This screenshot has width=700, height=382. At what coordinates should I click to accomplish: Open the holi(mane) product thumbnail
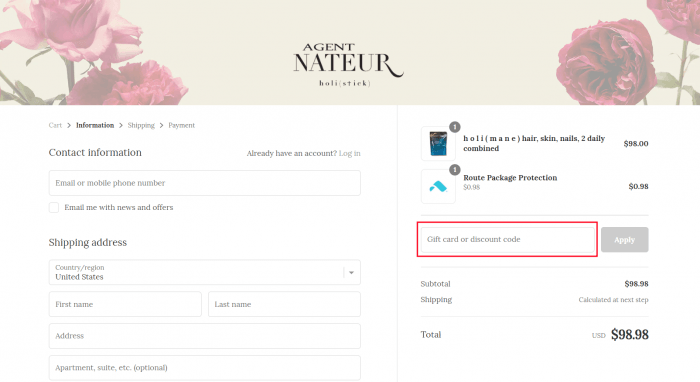click(x=438, y=143)
